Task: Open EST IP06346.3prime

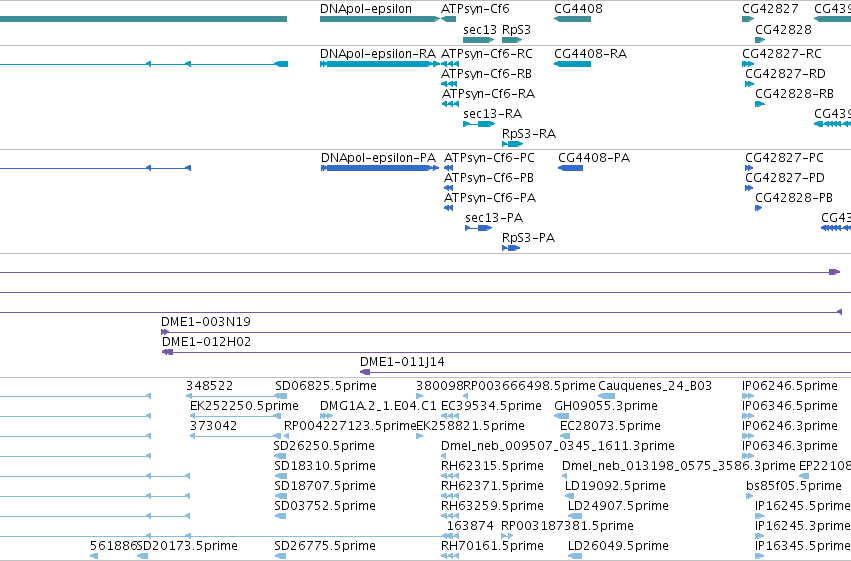Action: pyautogui.click(x=790, y=446)
